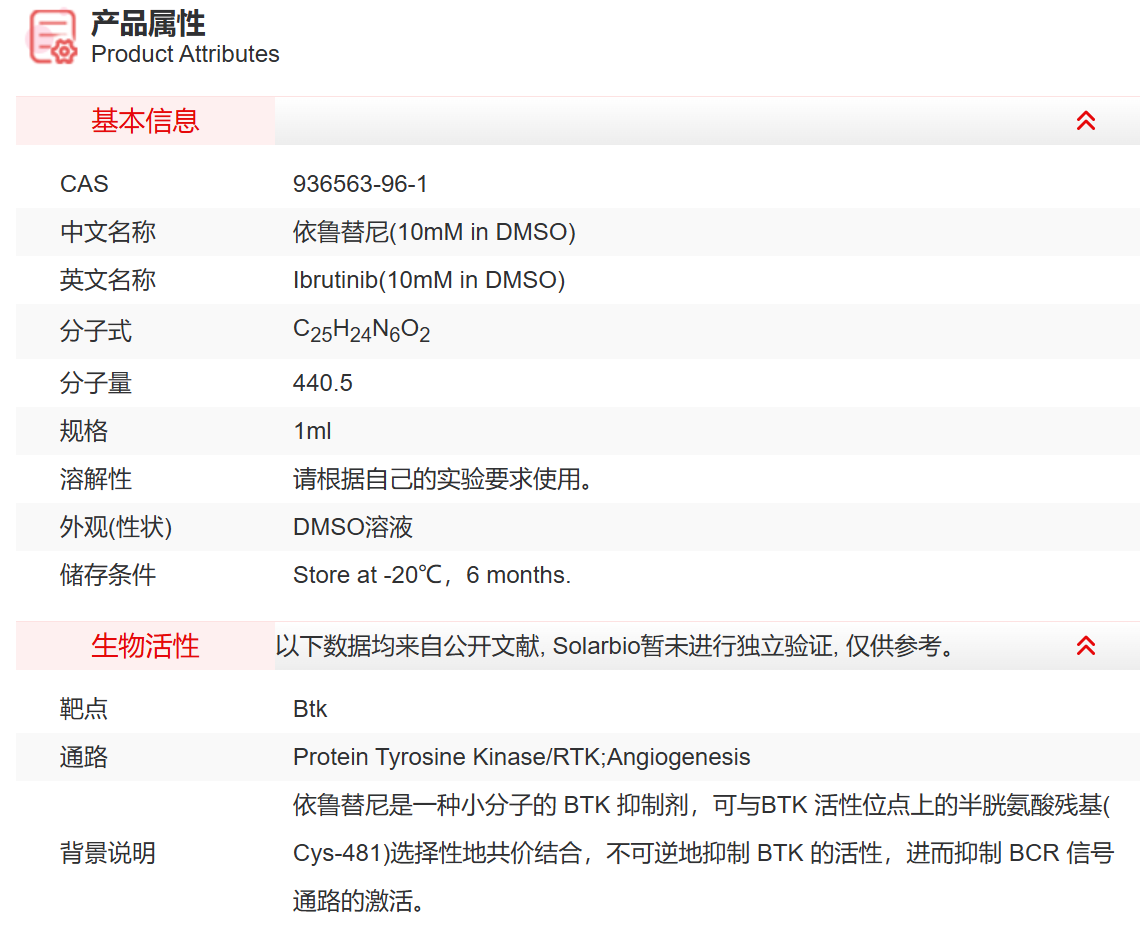
Task: Click the 储存条件 label
Action: pyautogui.click(x=107, y=575)
